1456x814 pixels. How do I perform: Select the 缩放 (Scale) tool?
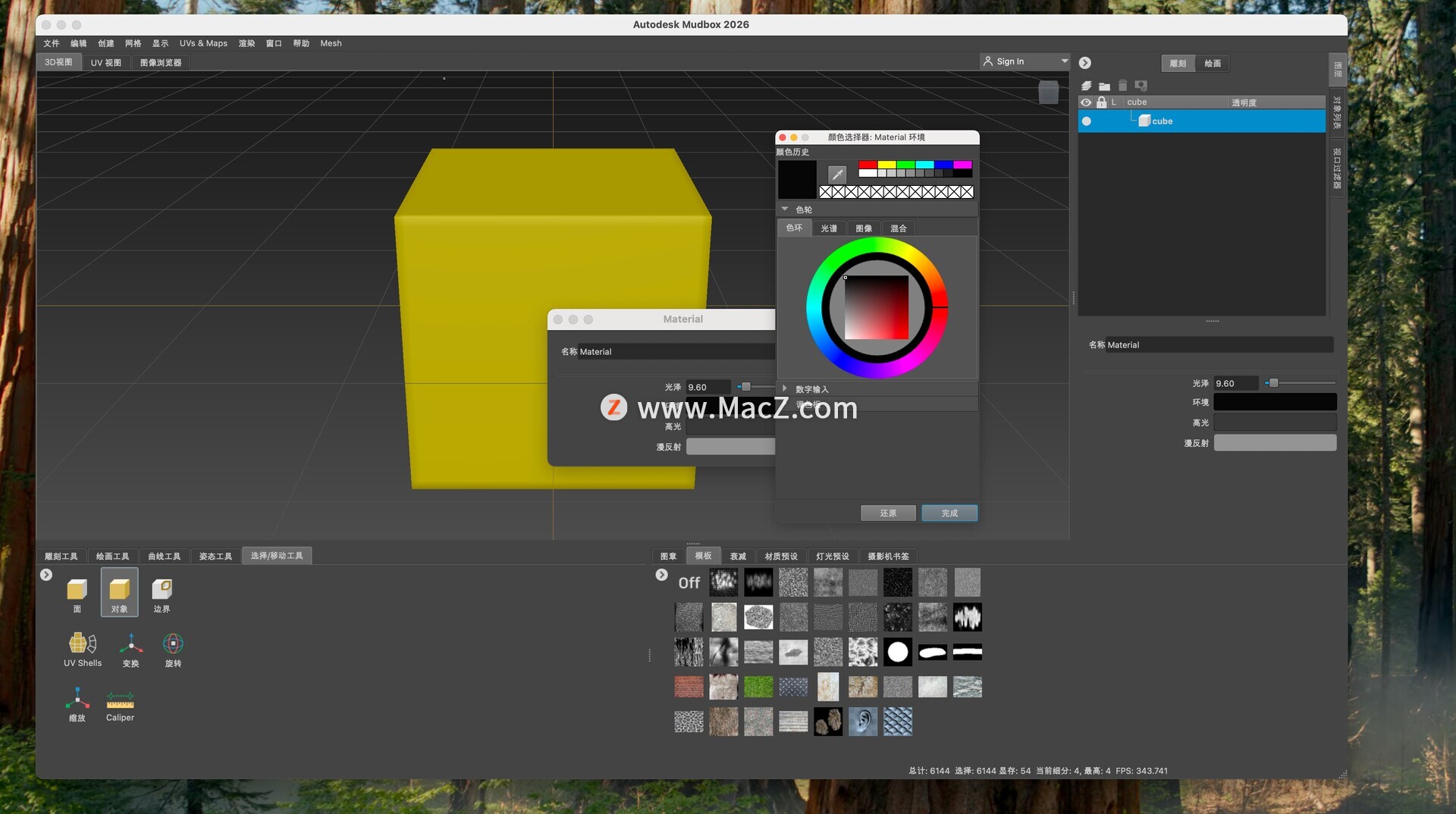point(77,703)
